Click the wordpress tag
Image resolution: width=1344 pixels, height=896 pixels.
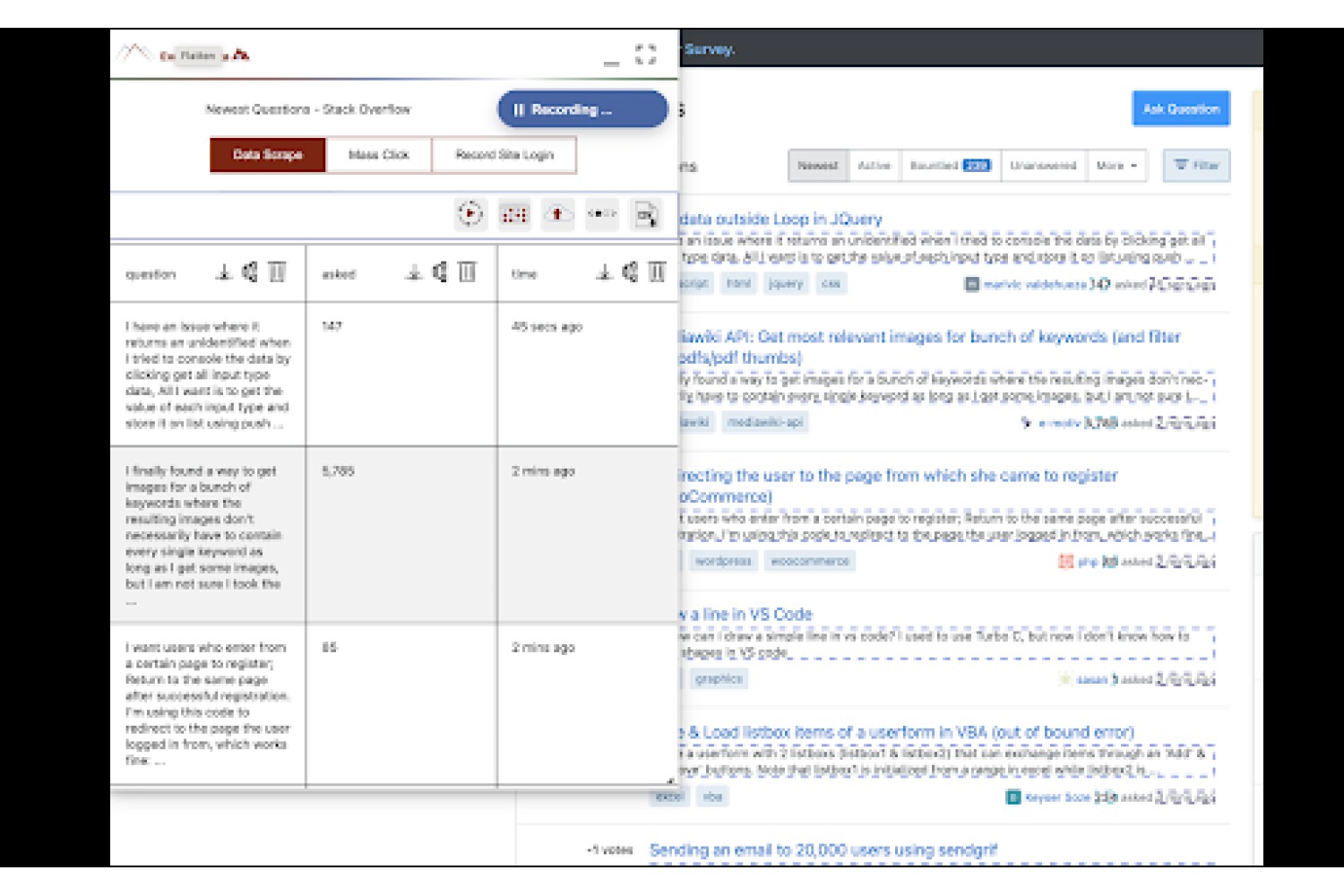(x=723, y=561)
